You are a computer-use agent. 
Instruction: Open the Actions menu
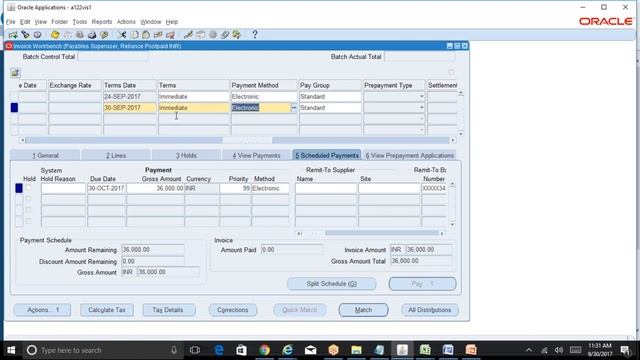tap(126, 22)
